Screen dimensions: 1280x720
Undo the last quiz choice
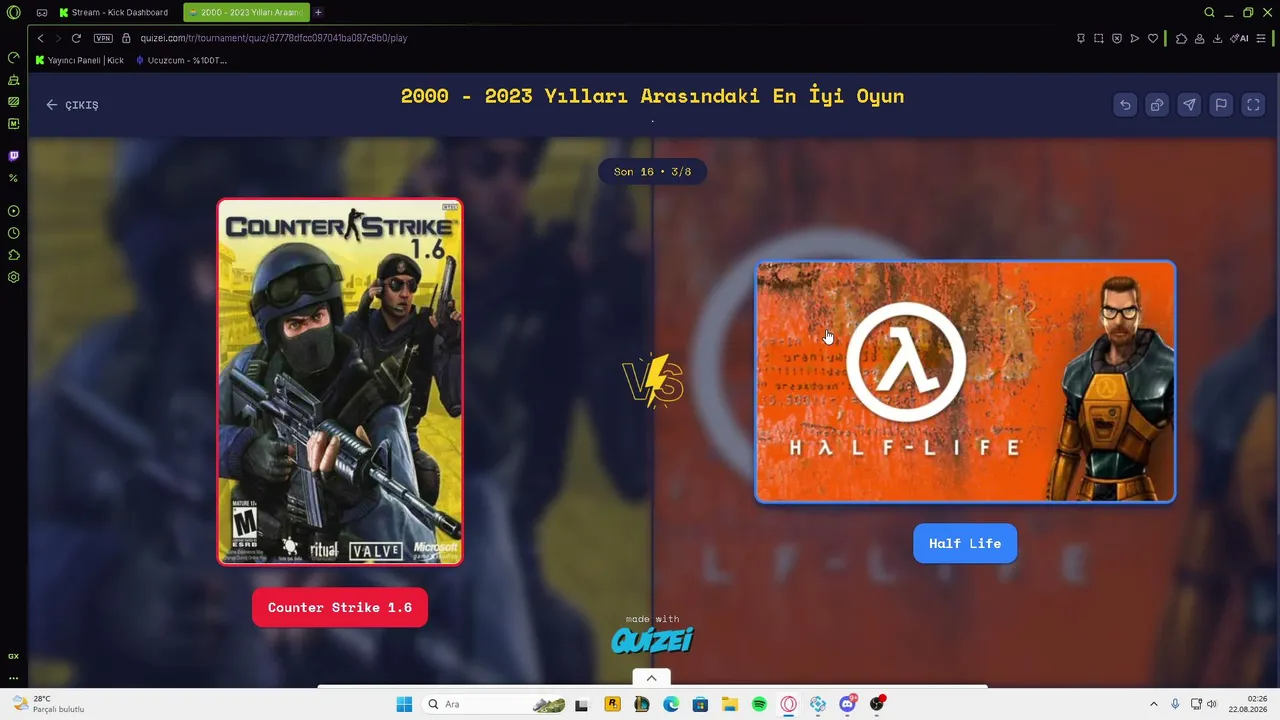coord(1125,105)
